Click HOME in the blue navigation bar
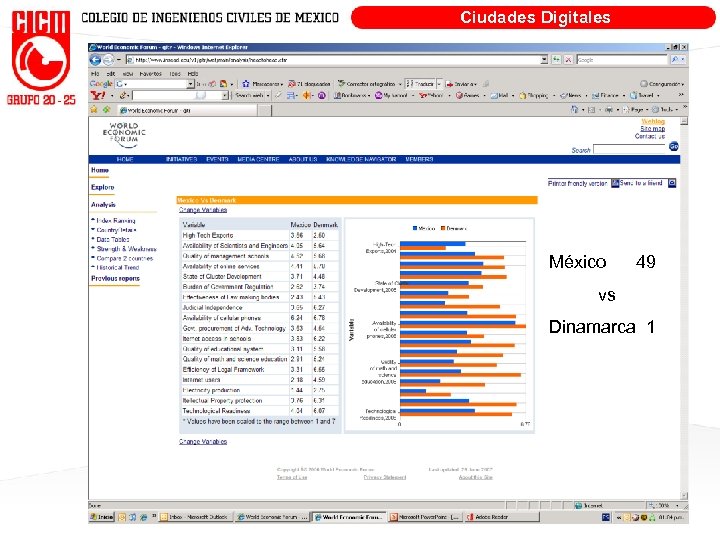 125,159
